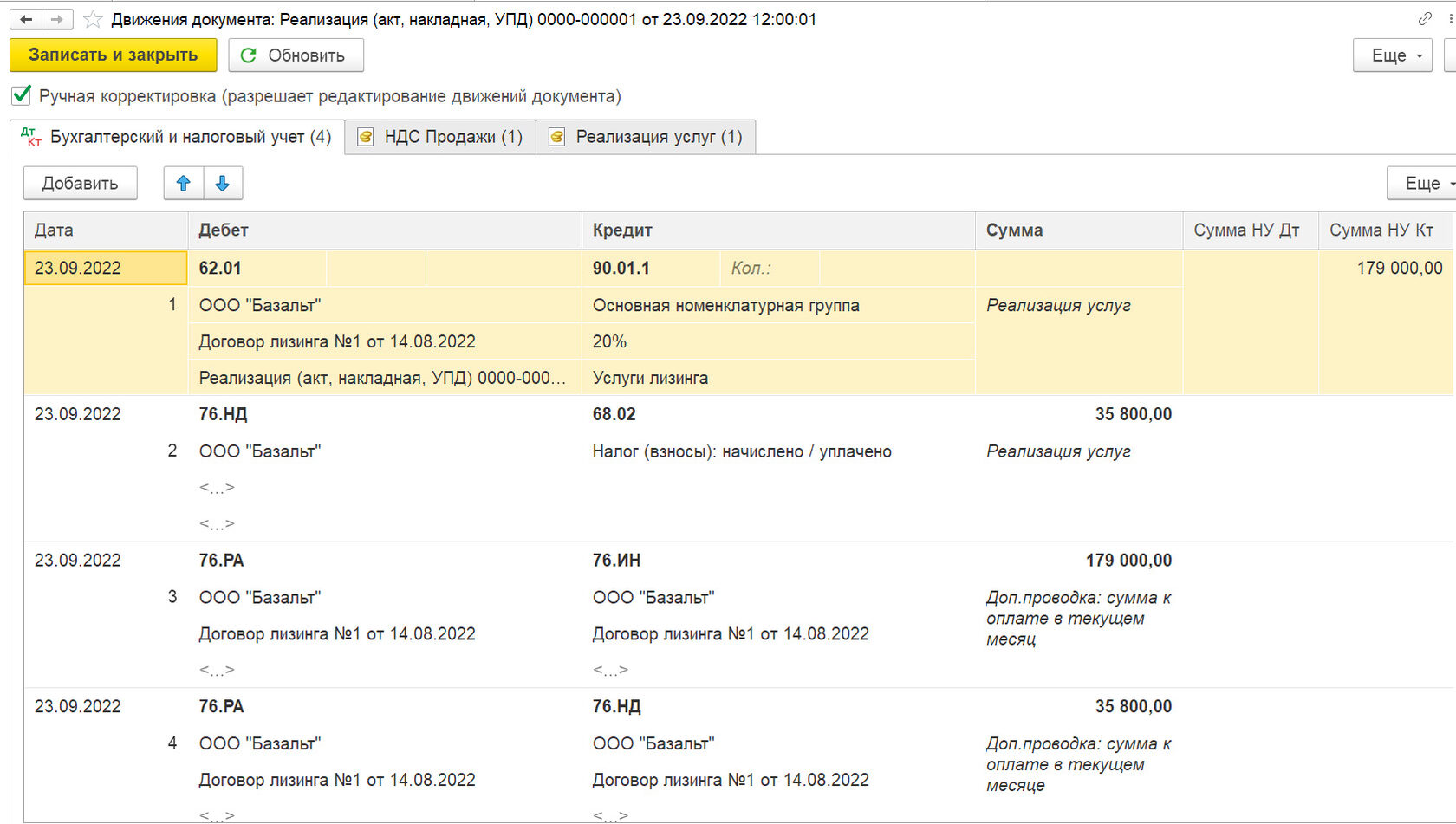Screen dimensions: 1456x824
Task: Select Налог (взносы): начислено / уплачено cell
Action: point(742,451)
